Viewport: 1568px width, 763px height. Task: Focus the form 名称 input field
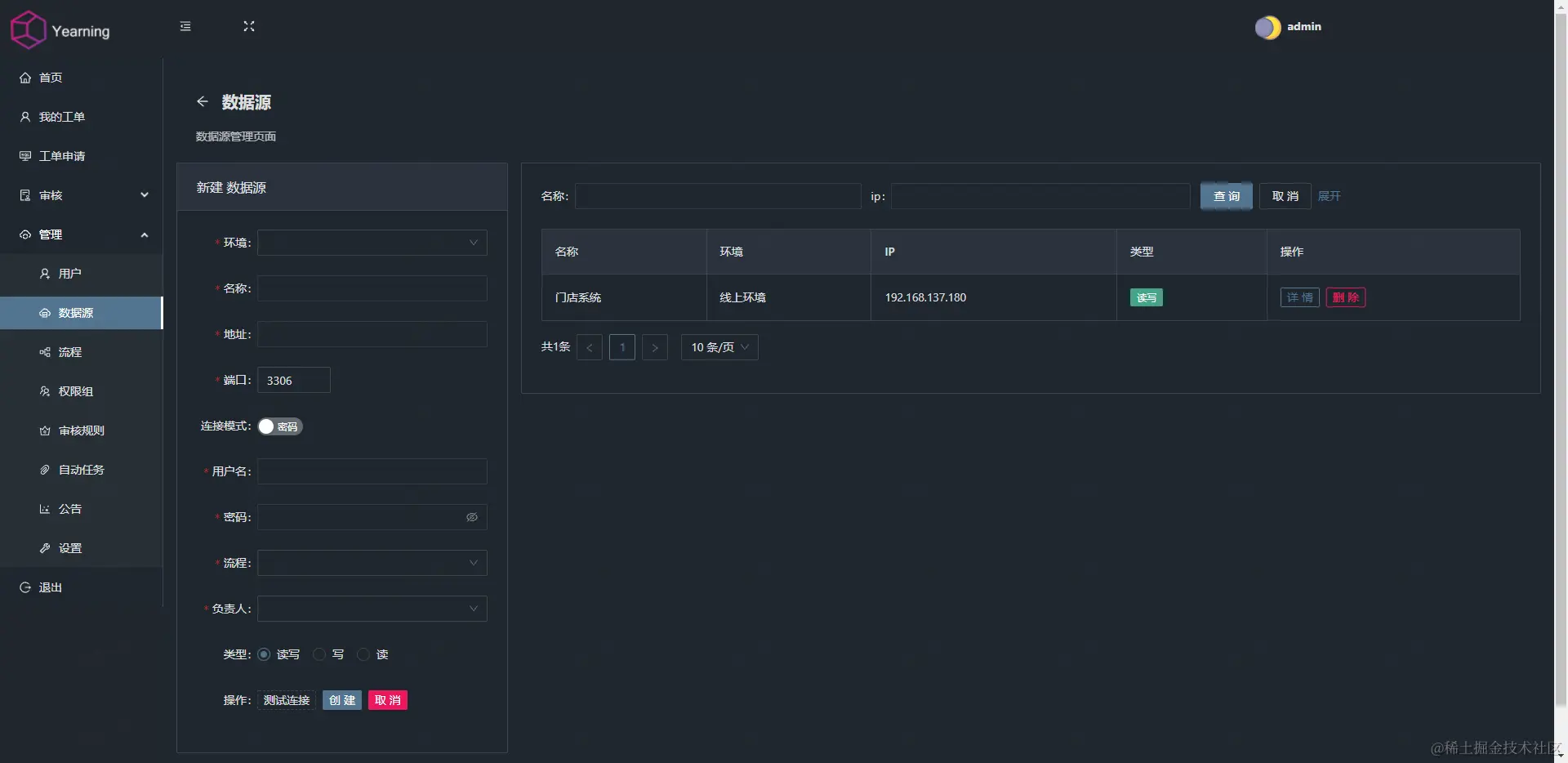click(372, 288)
